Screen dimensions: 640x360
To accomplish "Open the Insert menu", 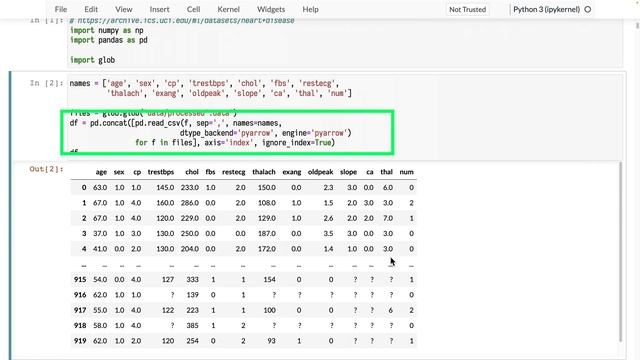I will [159, 9].
